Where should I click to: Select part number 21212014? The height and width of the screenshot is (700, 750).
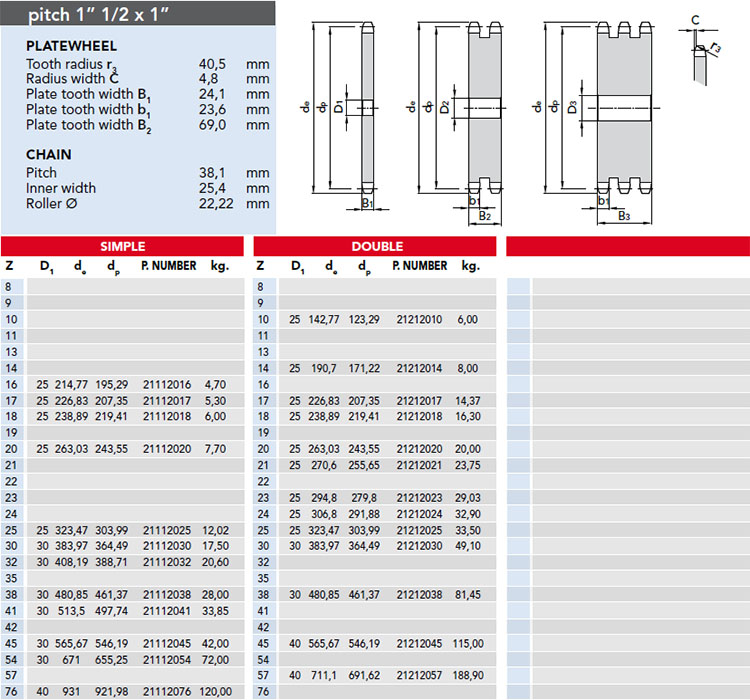[419, 368]
